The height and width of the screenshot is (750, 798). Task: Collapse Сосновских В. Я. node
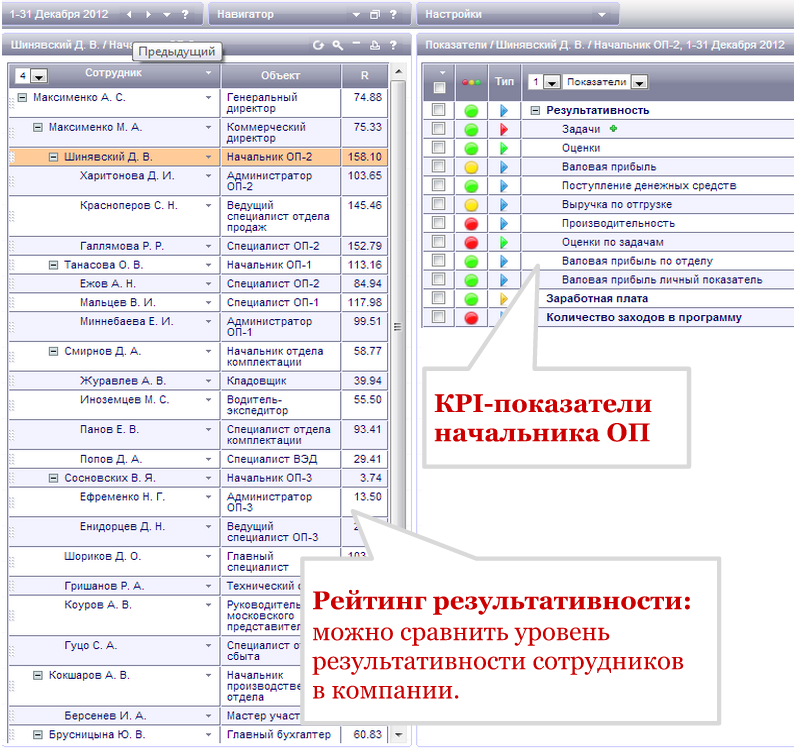[53, 478]
